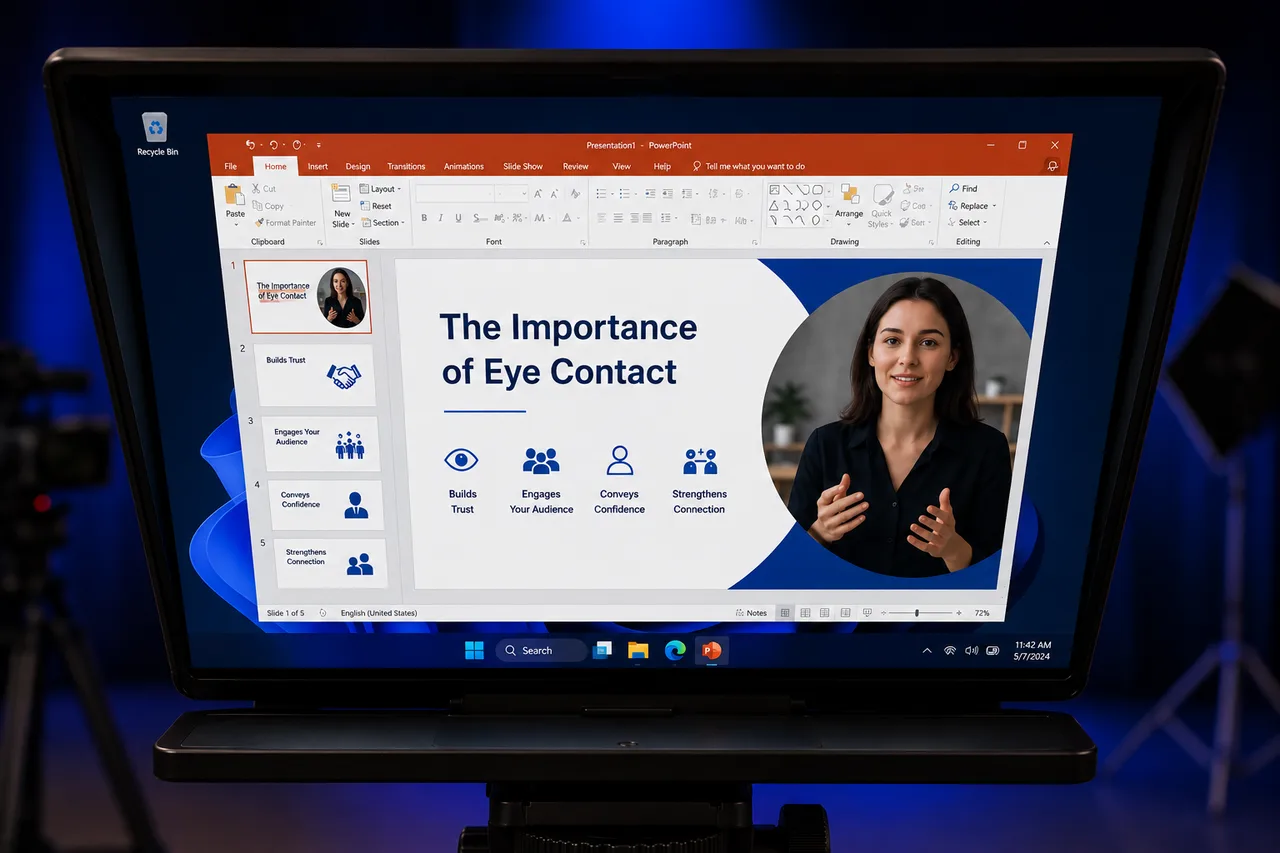
Task: Click Find in Editing group
Action: pos(963,188)
